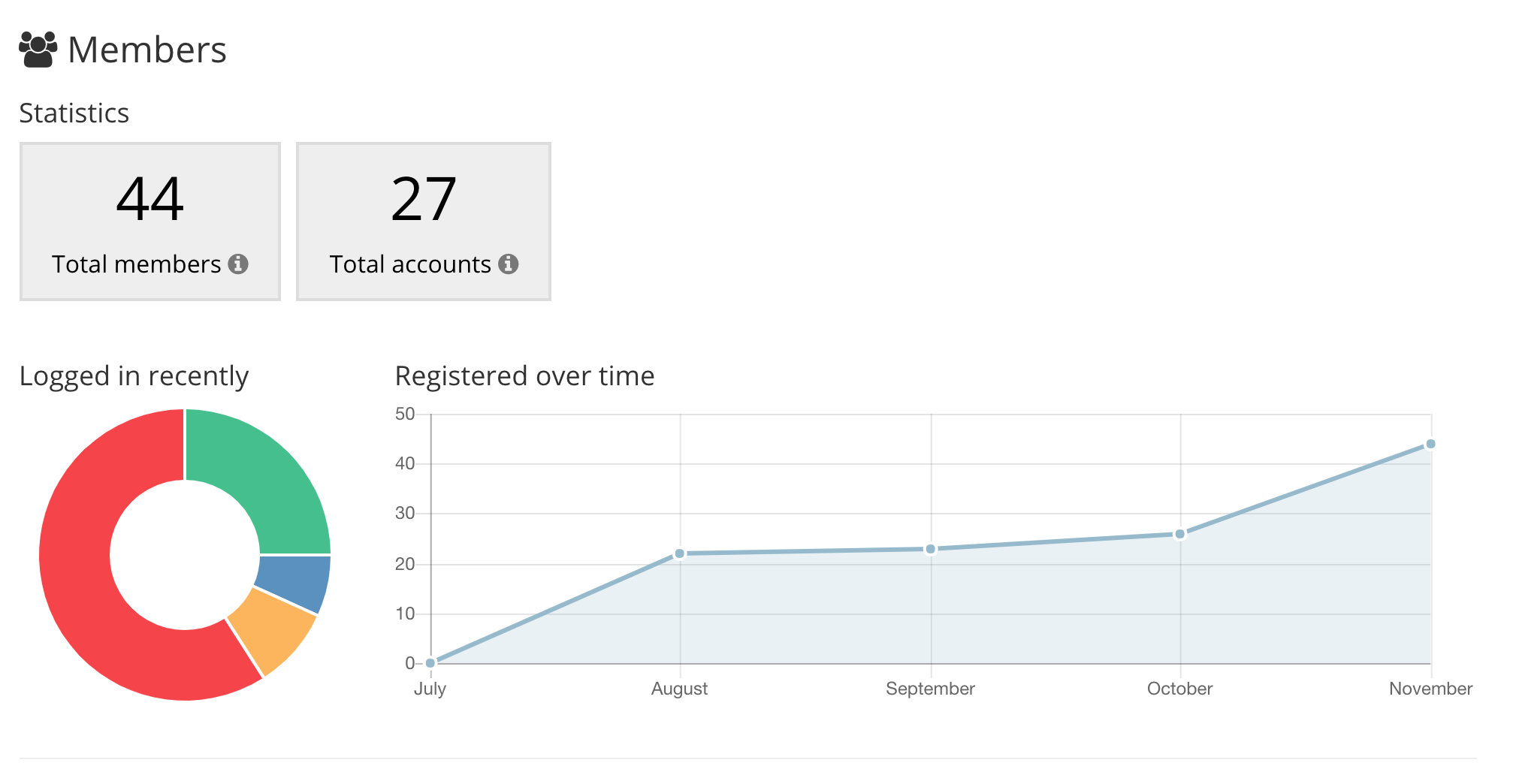Click the '0' y-axis label
Viewport: 1513px width, 784px height.
click(410, 663)
